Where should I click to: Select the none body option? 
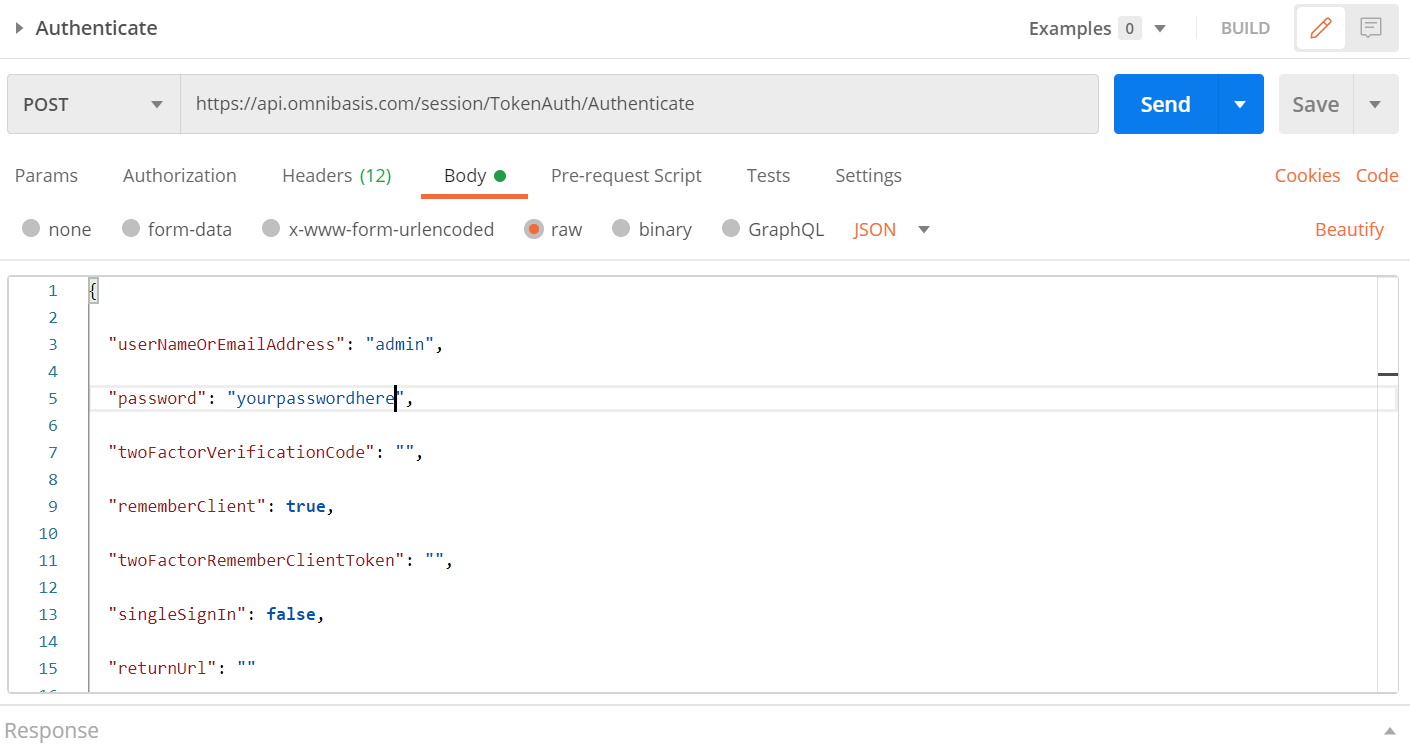[x=32, y=229]
